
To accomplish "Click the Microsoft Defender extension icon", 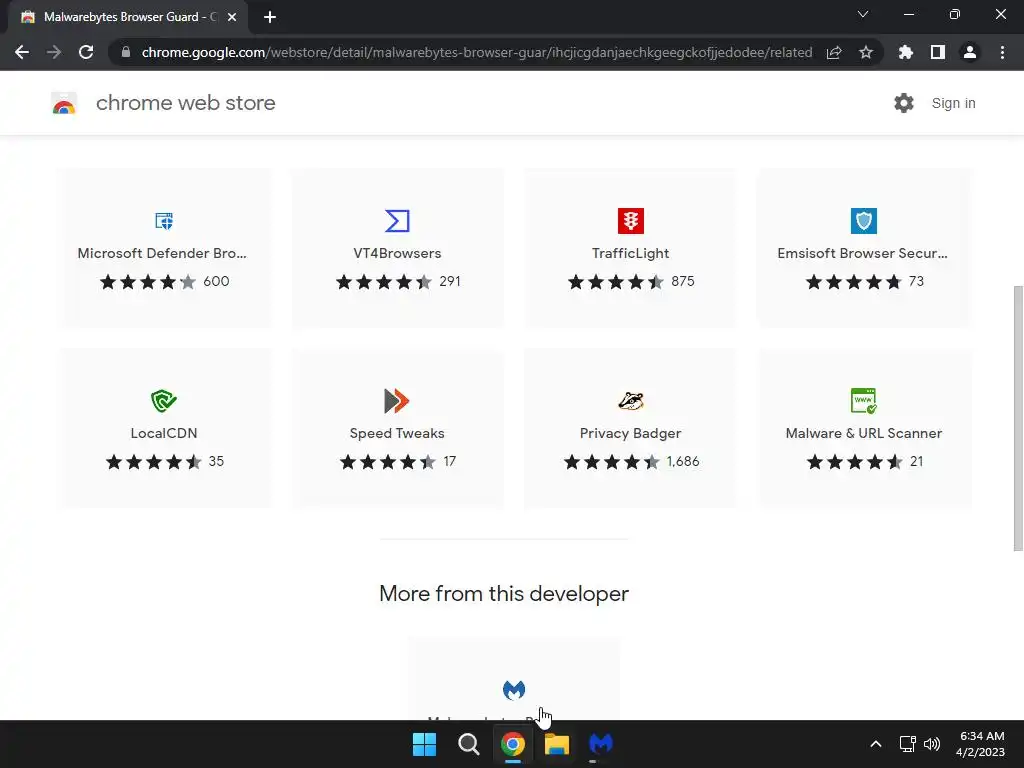I will pyautogui.click(x=163, y=221).
